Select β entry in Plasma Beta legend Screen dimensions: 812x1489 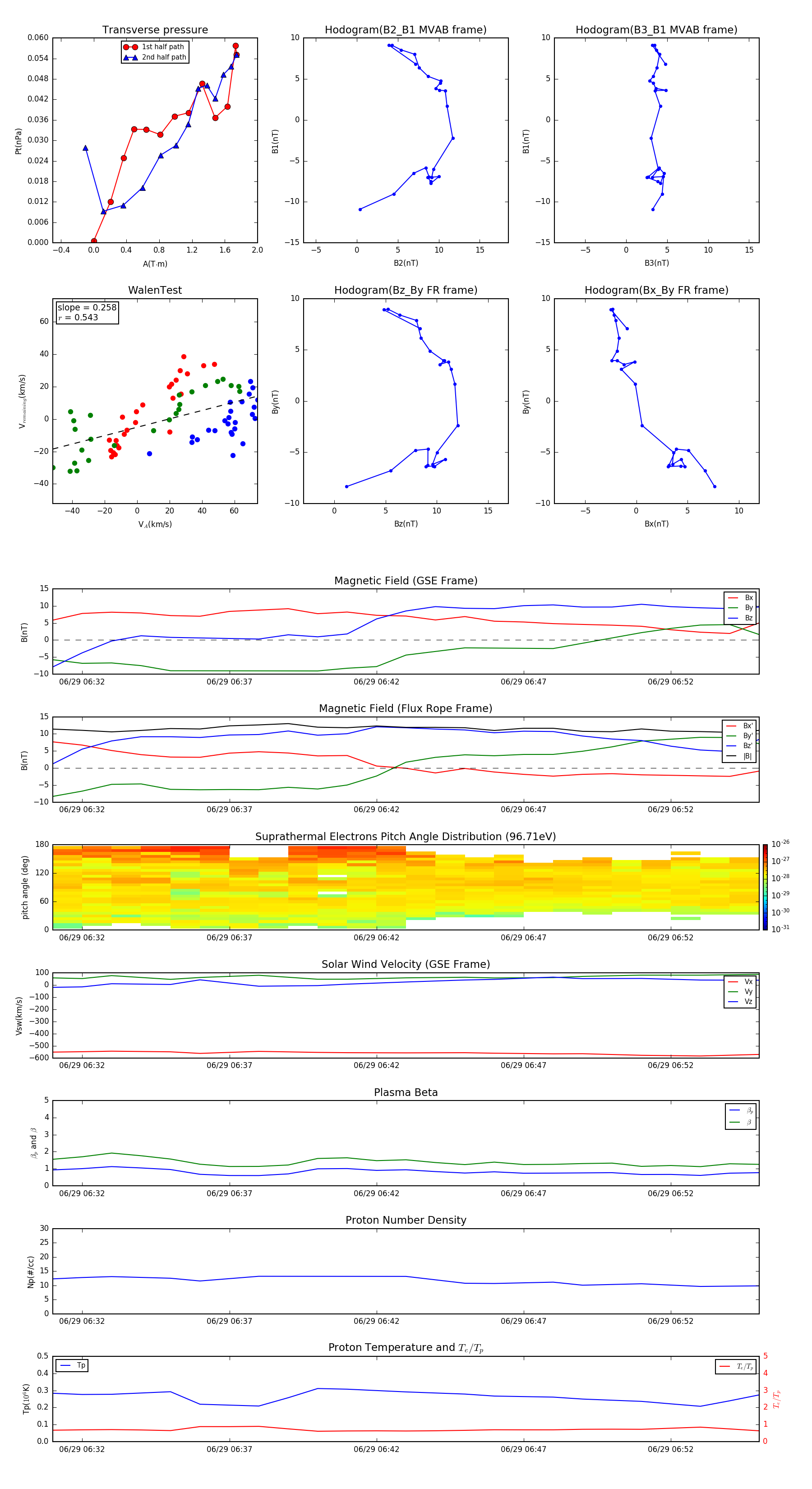[741, 1122]
